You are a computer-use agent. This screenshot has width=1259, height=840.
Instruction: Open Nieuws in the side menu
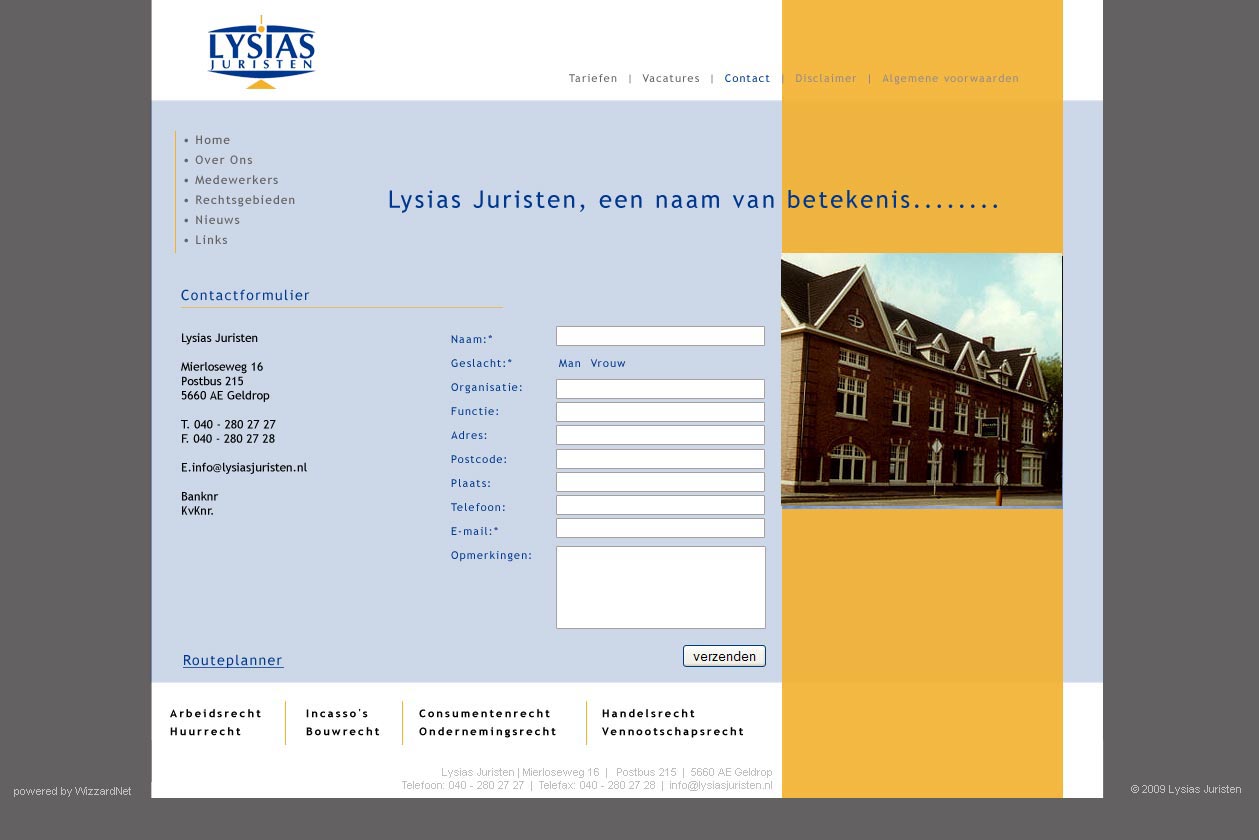coord(217,220)
